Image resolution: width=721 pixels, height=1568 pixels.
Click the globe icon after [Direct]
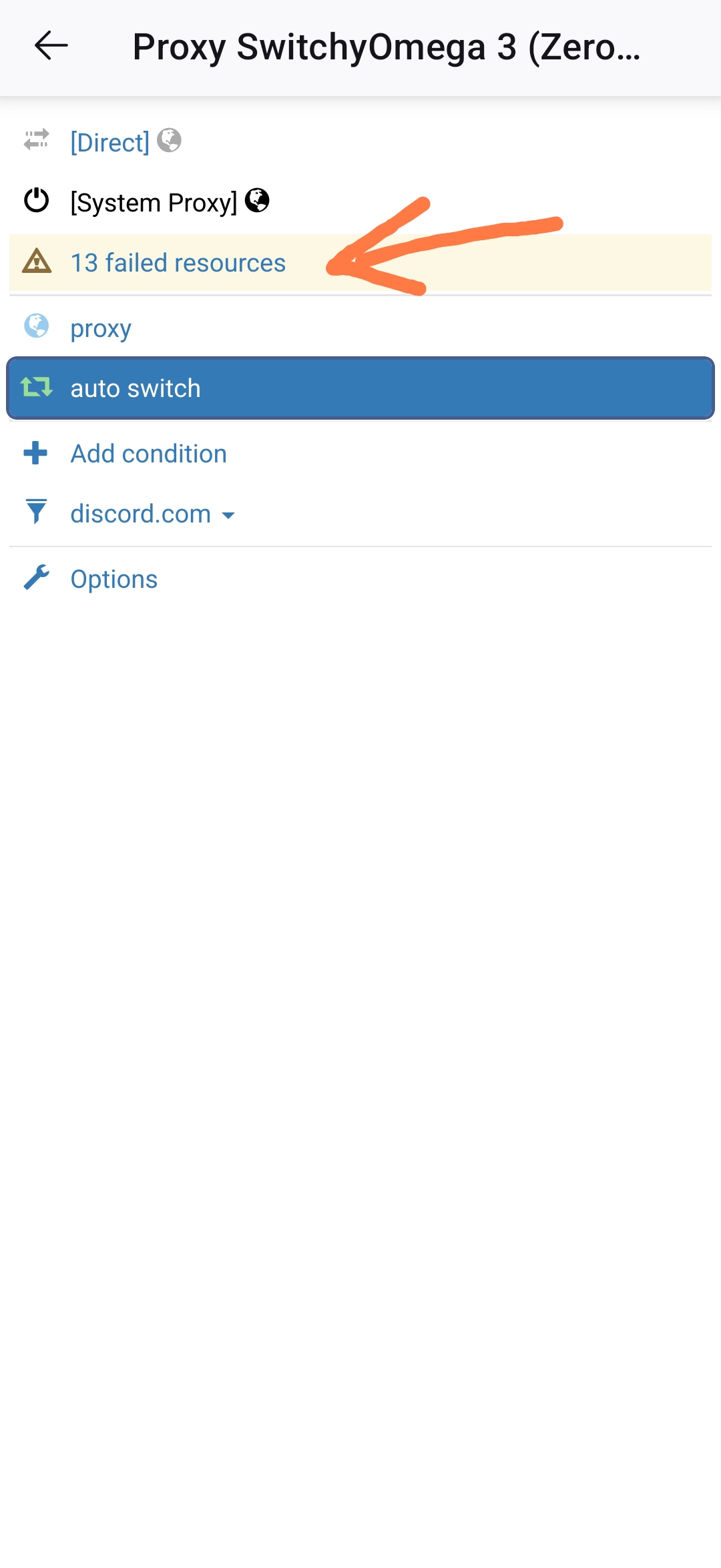click(169, 140)
